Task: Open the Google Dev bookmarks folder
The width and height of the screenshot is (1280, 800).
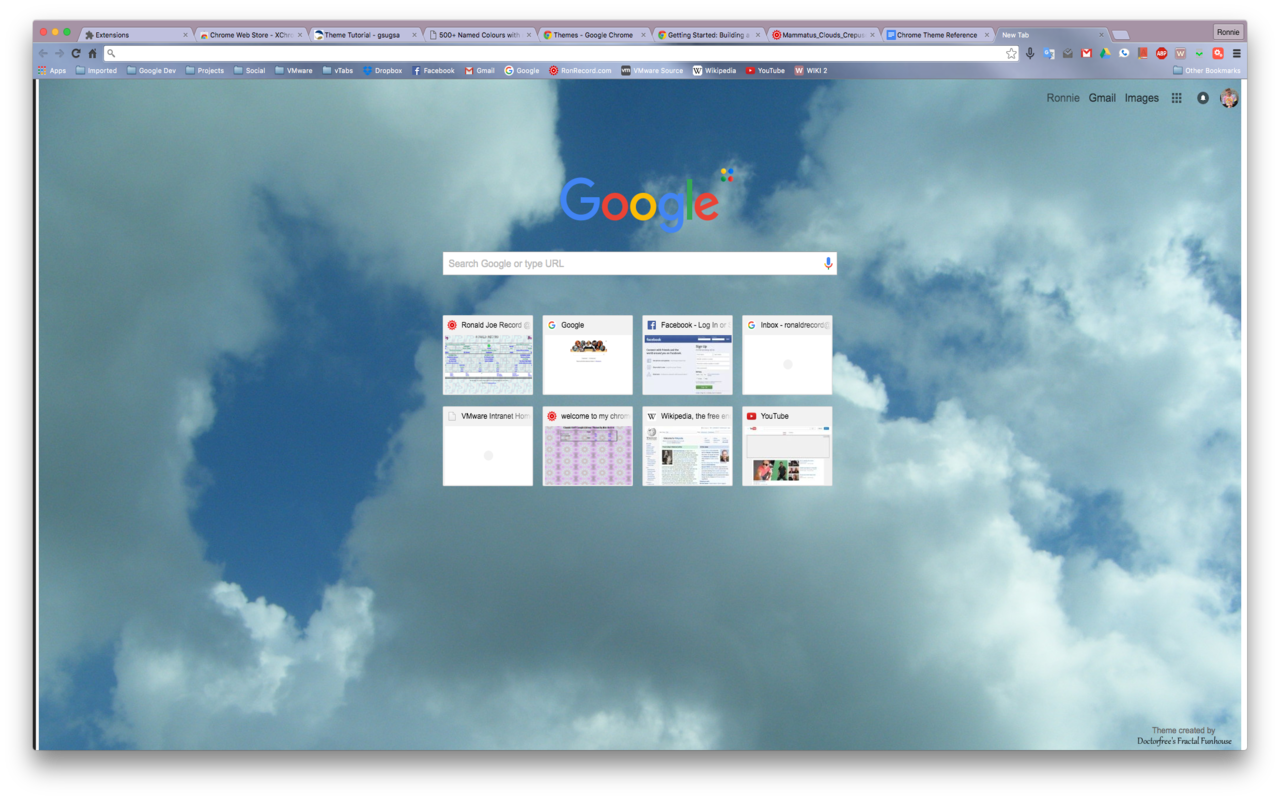Action: [151, 71]
